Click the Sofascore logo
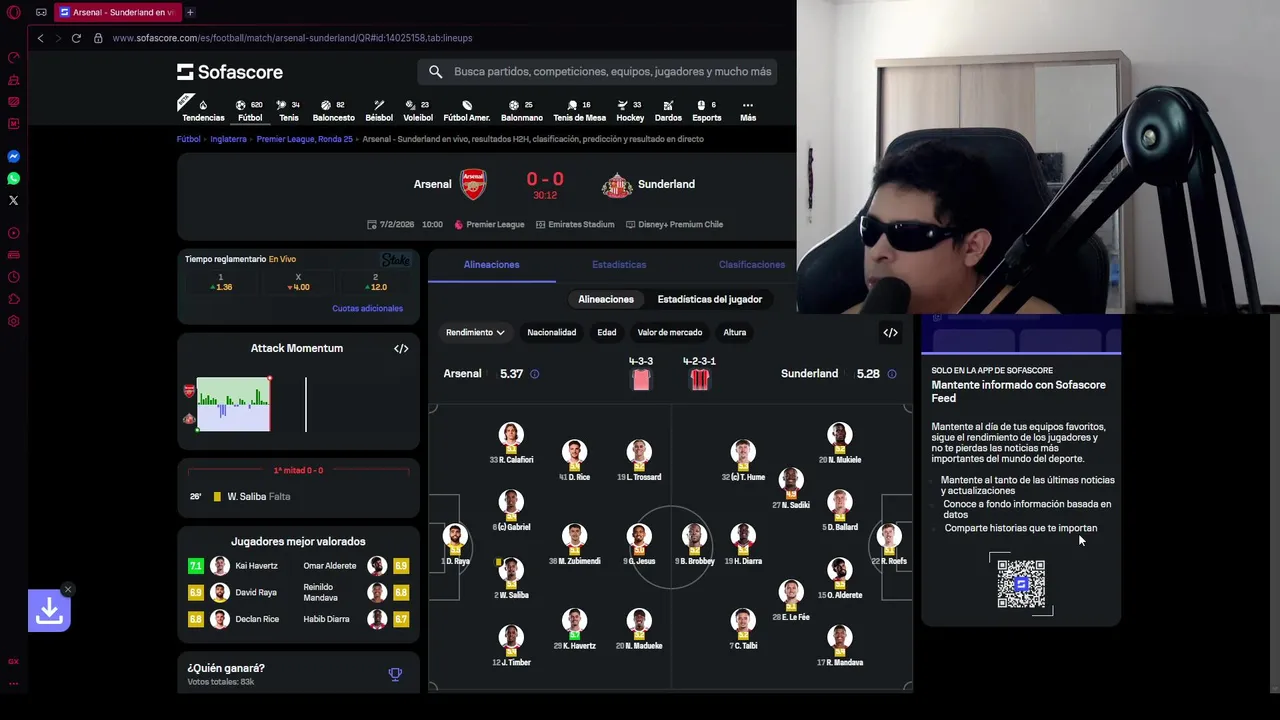 [x=230, y=72]
